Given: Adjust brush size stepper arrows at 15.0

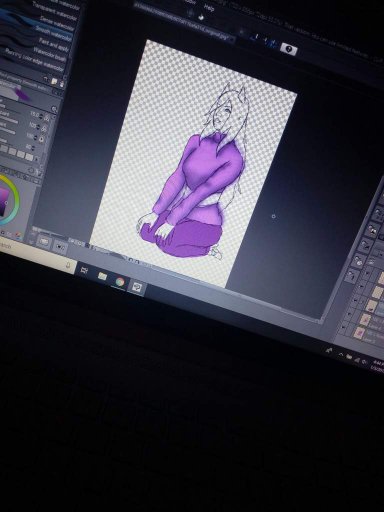Looking at the screenshot, I should [x=41, y=116].
